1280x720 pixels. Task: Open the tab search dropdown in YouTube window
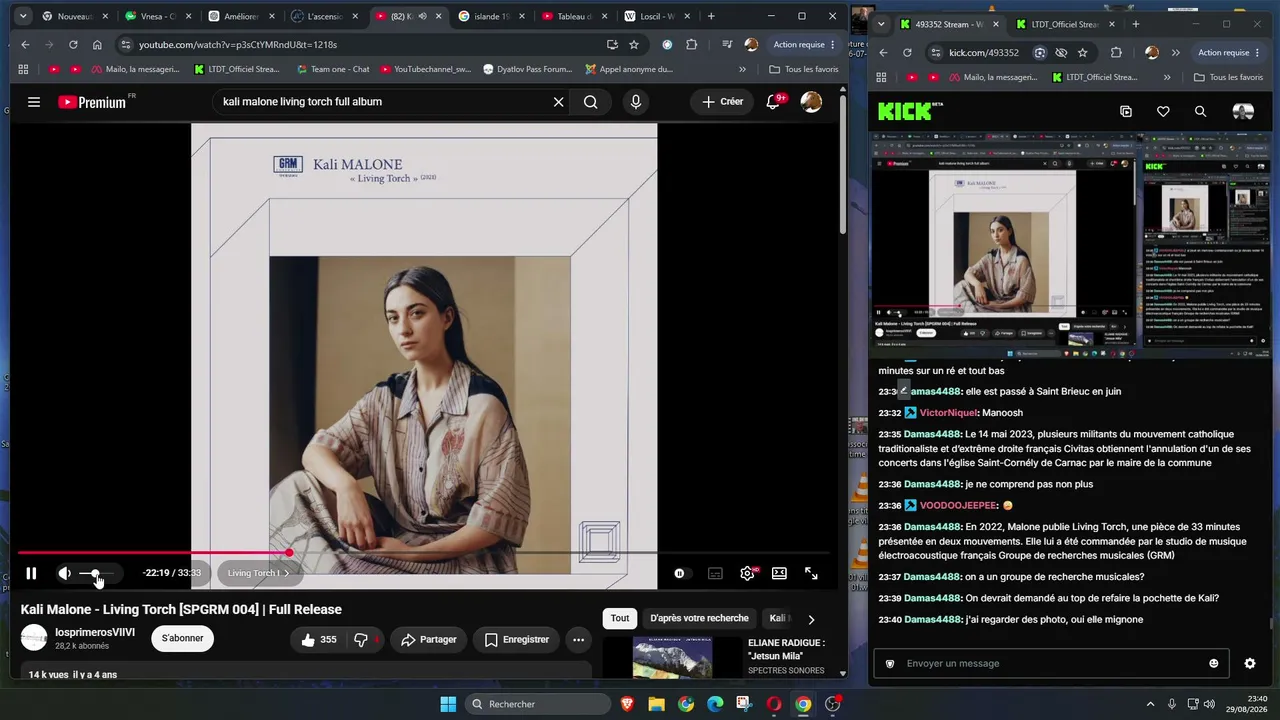point(23,16)
